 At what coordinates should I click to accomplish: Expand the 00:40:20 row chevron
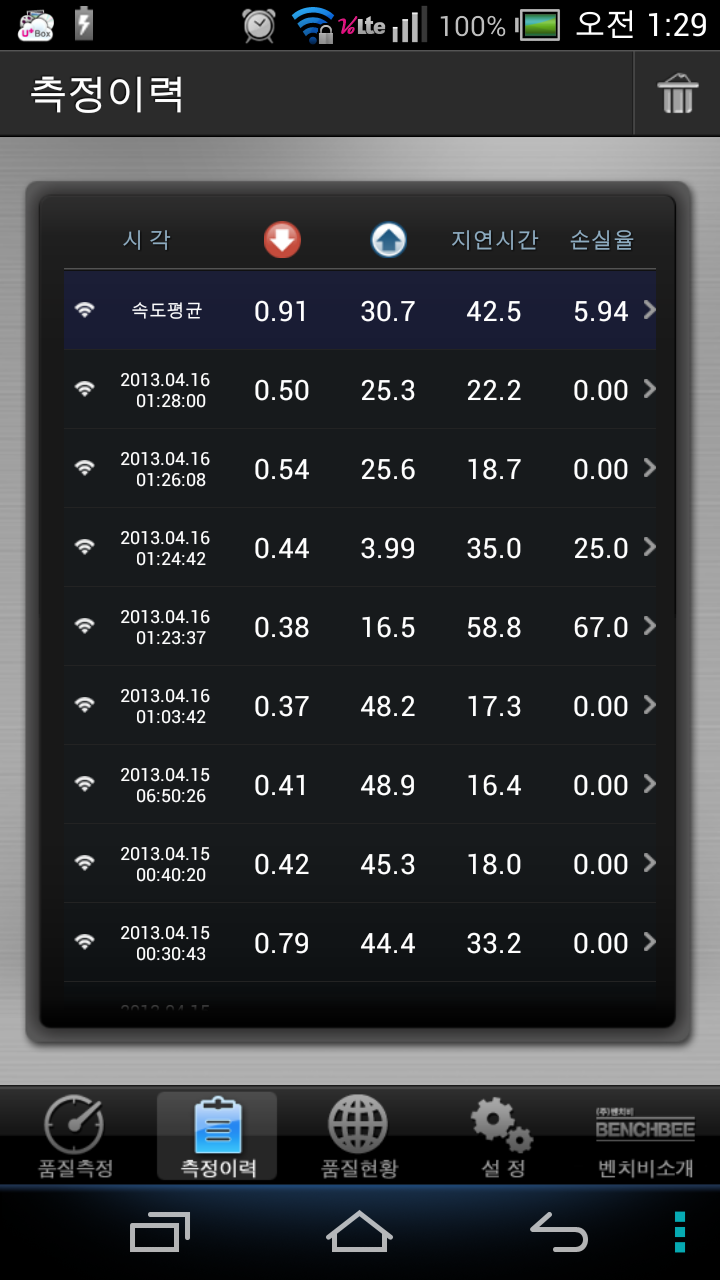649,863
